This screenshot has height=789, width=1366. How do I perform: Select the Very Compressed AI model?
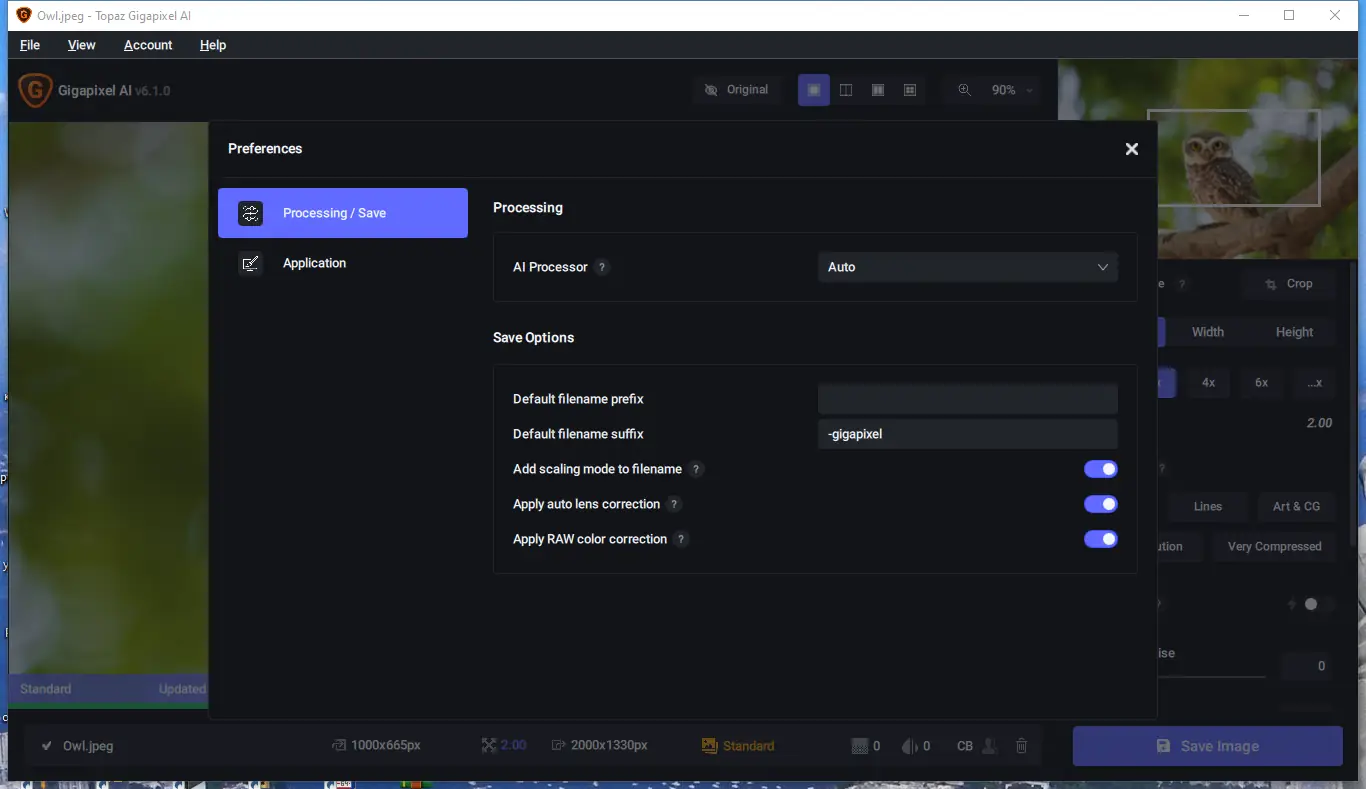(1274, 546)
